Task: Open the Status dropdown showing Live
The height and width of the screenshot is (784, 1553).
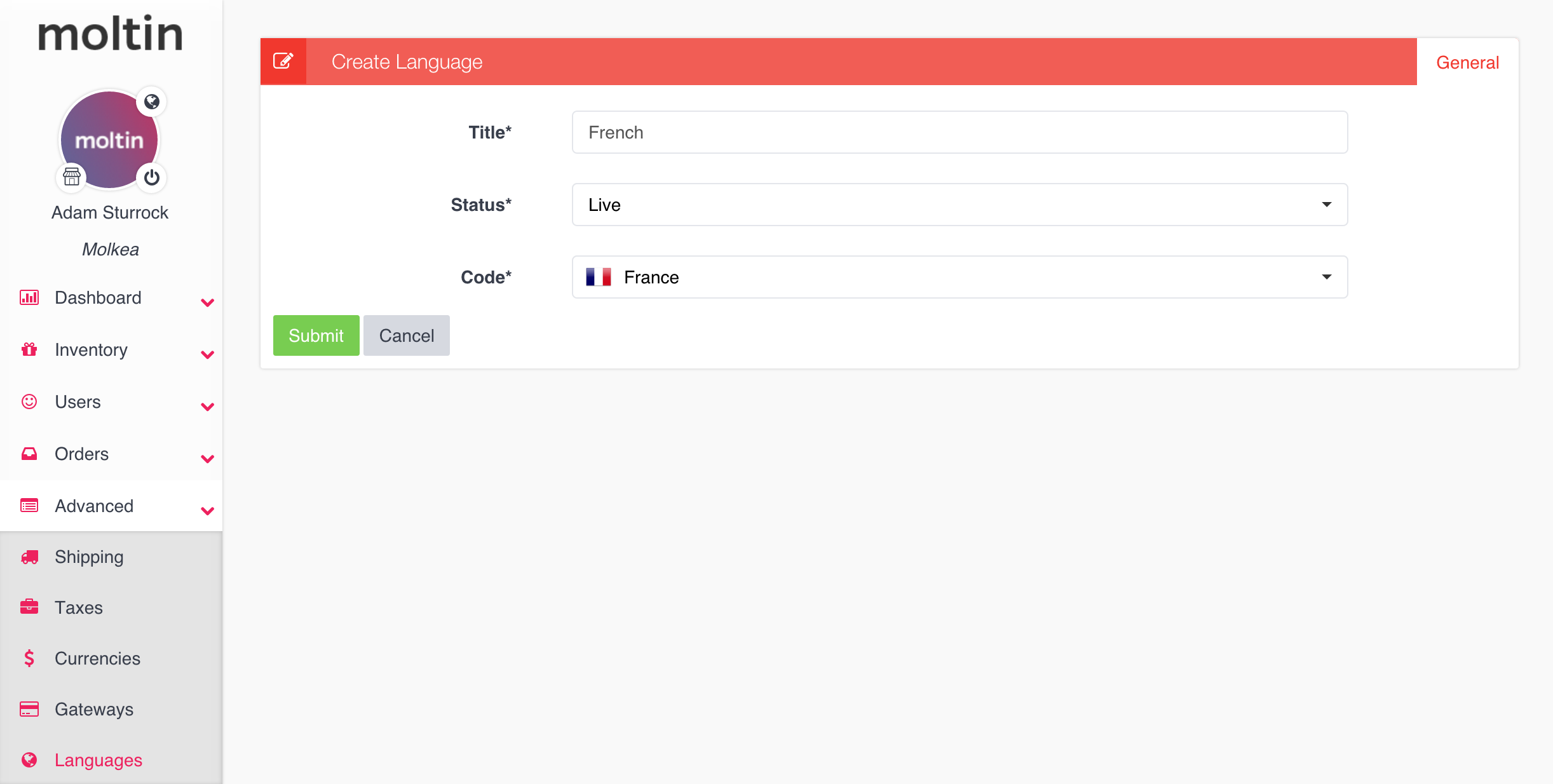Action: click(x=960, y=205)
